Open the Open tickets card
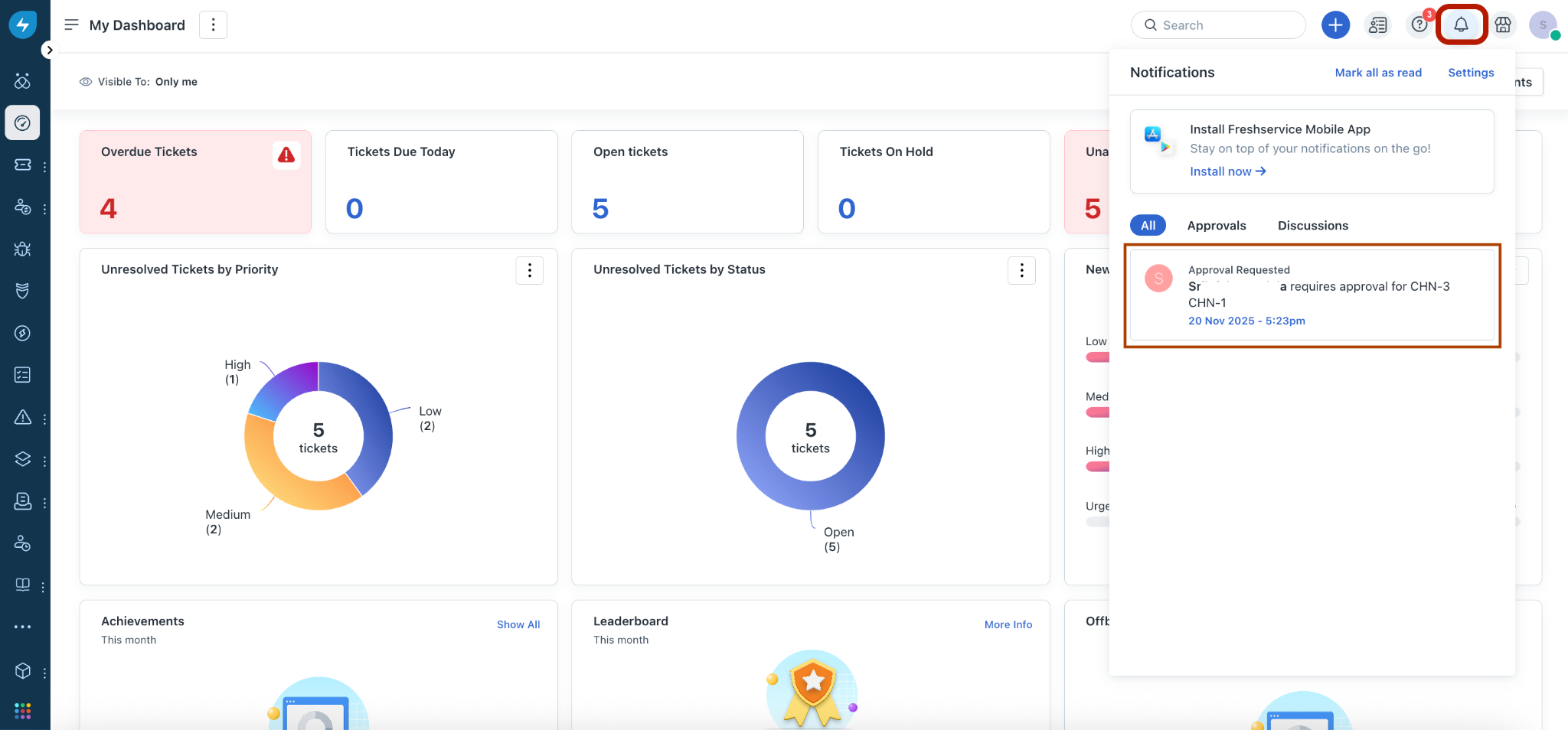The width and height of the screenshot is (1568, 730). tap(688, 182)
